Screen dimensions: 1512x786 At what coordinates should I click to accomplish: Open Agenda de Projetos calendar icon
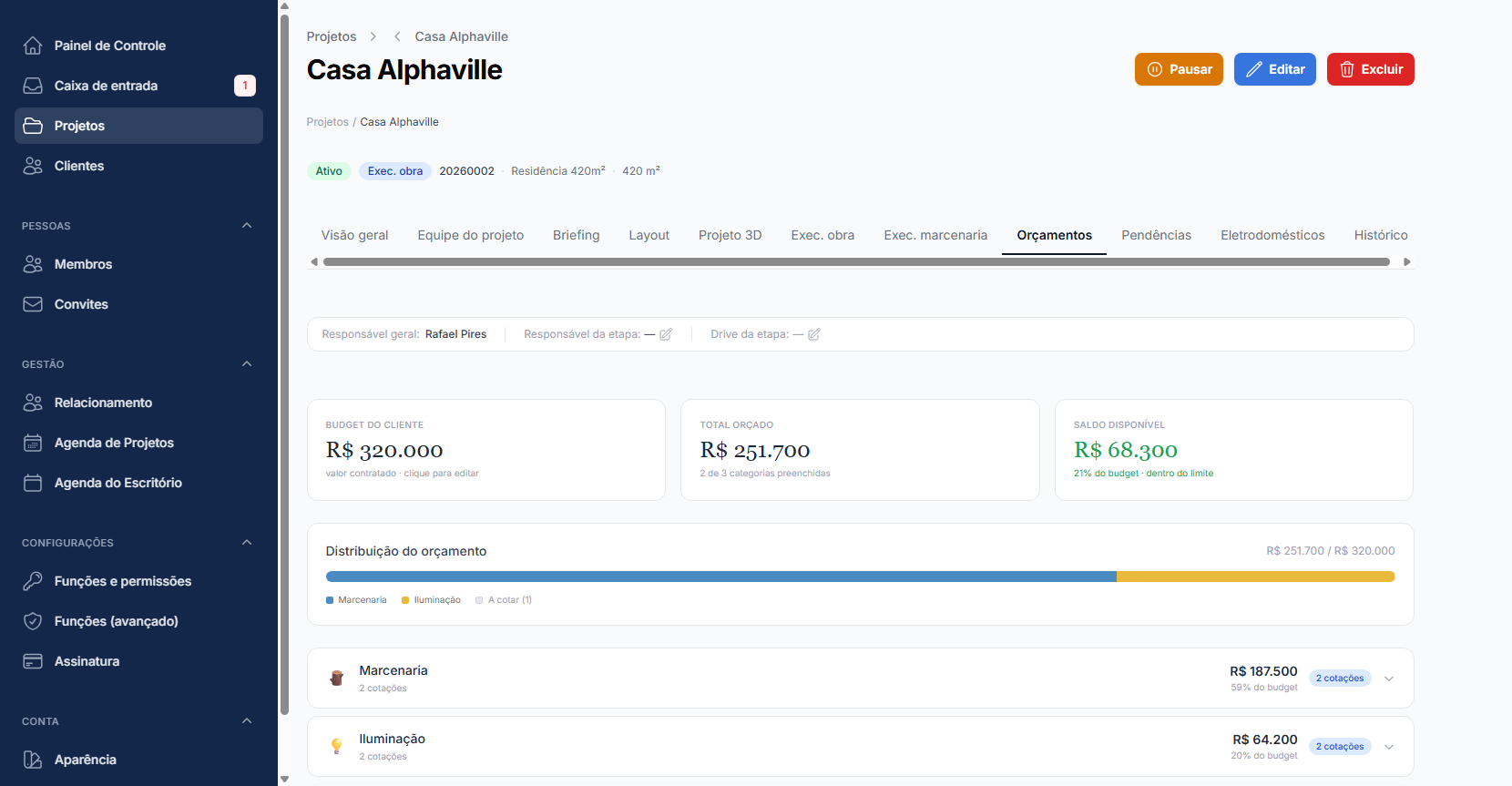(x=33, y=443)
